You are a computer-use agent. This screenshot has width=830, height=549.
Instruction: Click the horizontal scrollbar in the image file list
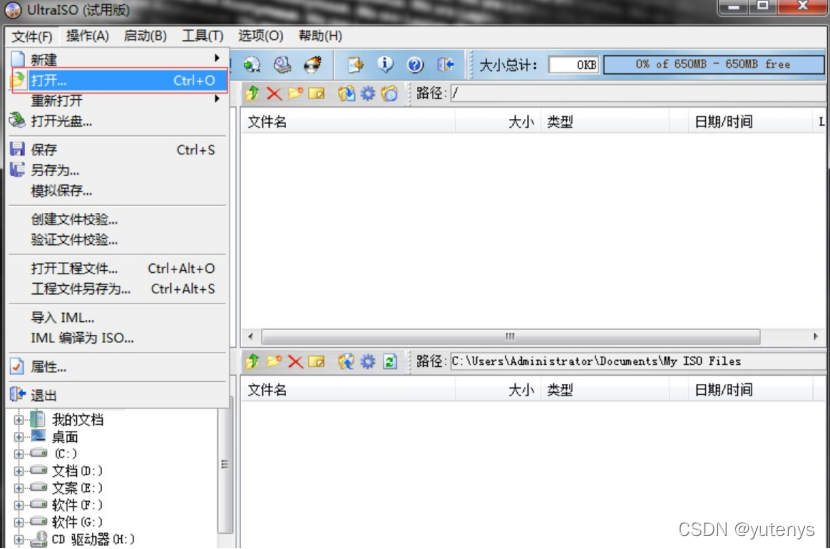pos(510,337)
